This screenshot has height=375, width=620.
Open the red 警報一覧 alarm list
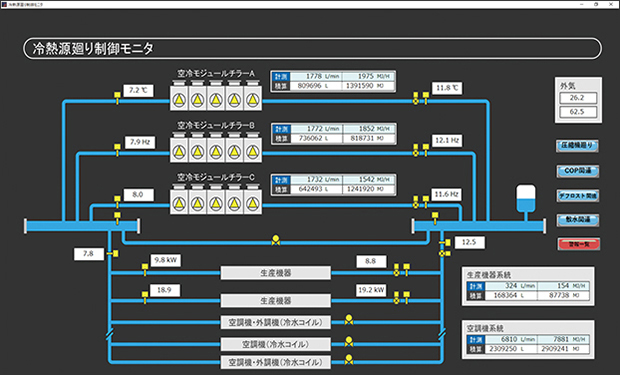(x=578, y=244)
